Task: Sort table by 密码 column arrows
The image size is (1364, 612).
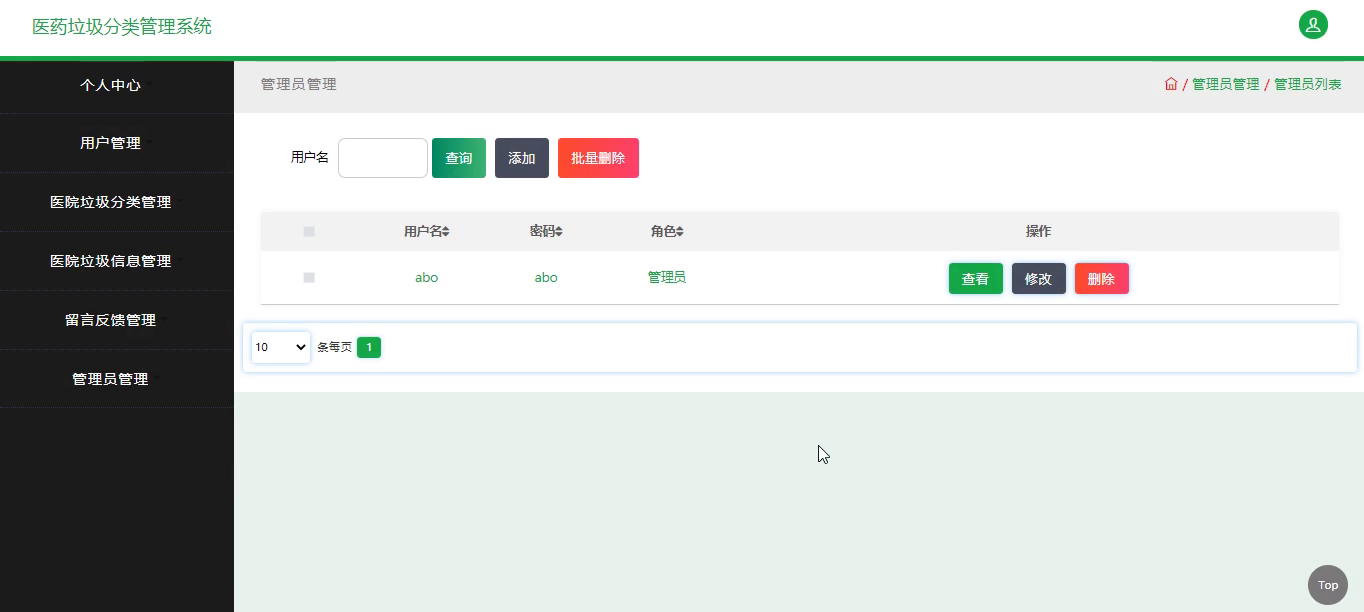Action: point(559,232)
